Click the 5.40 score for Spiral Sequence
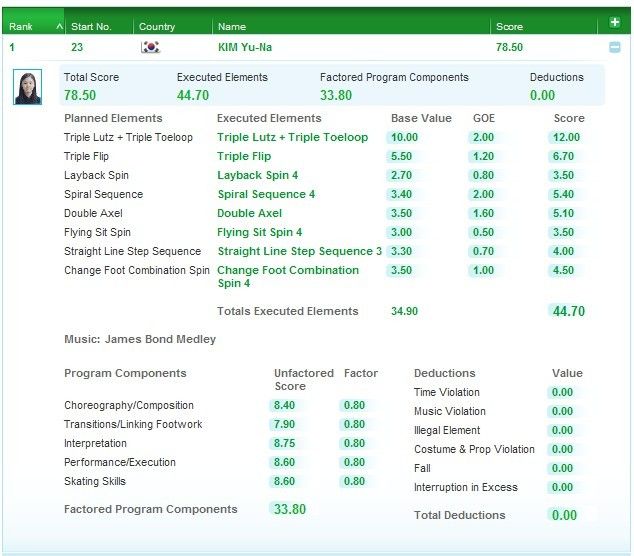The height and width of the screenshot is (556, 634). (x=563, y=194)
